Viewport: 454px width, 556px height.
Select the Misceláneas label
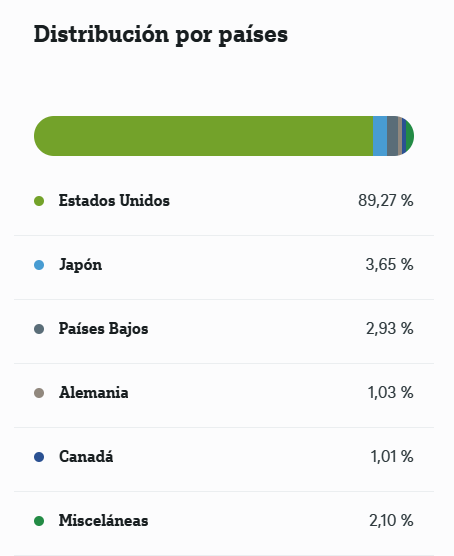pos(104,521)
